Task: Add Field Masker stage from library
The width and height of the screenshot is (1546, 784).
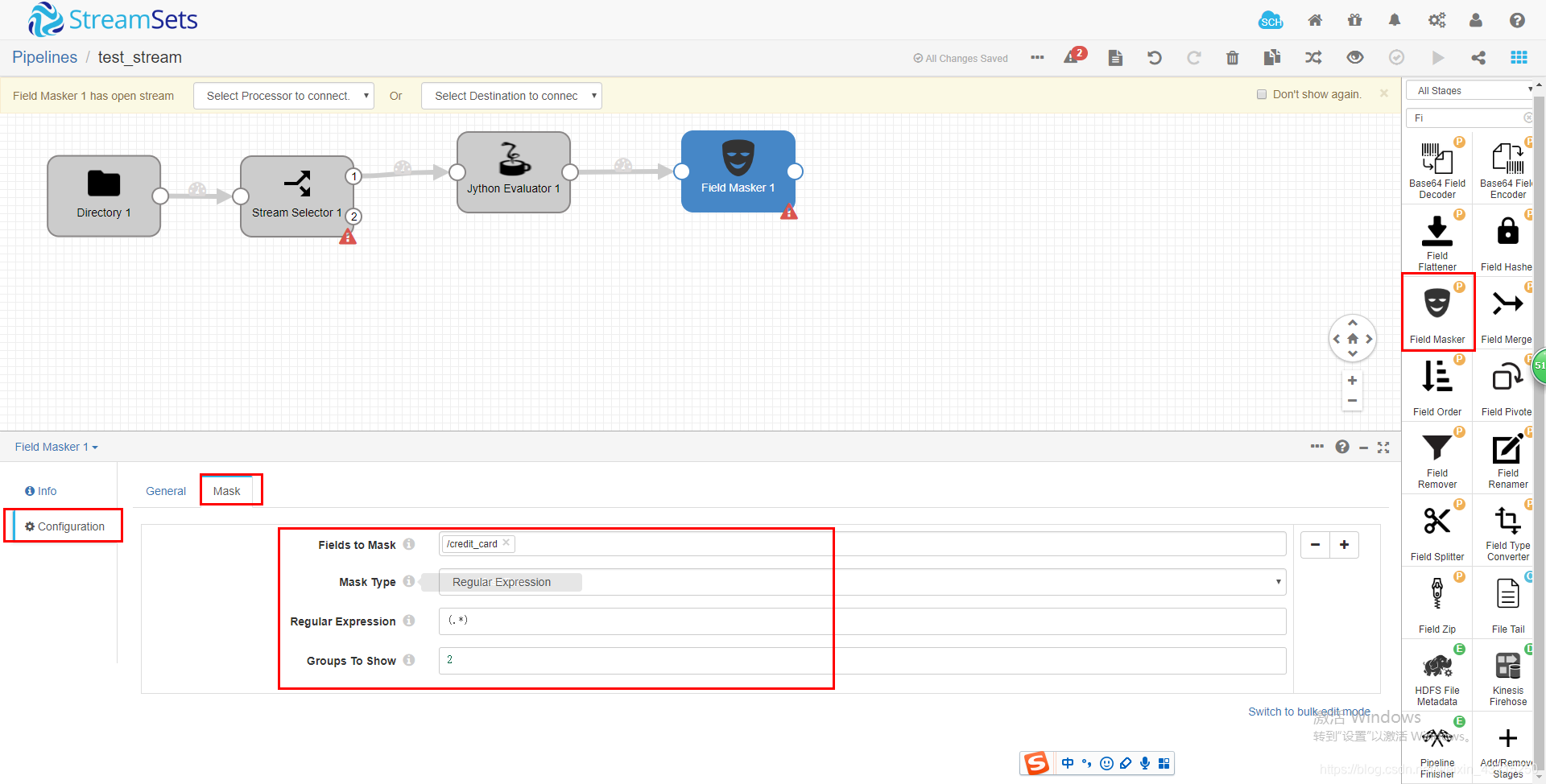Action: (x=1437, y=312)
